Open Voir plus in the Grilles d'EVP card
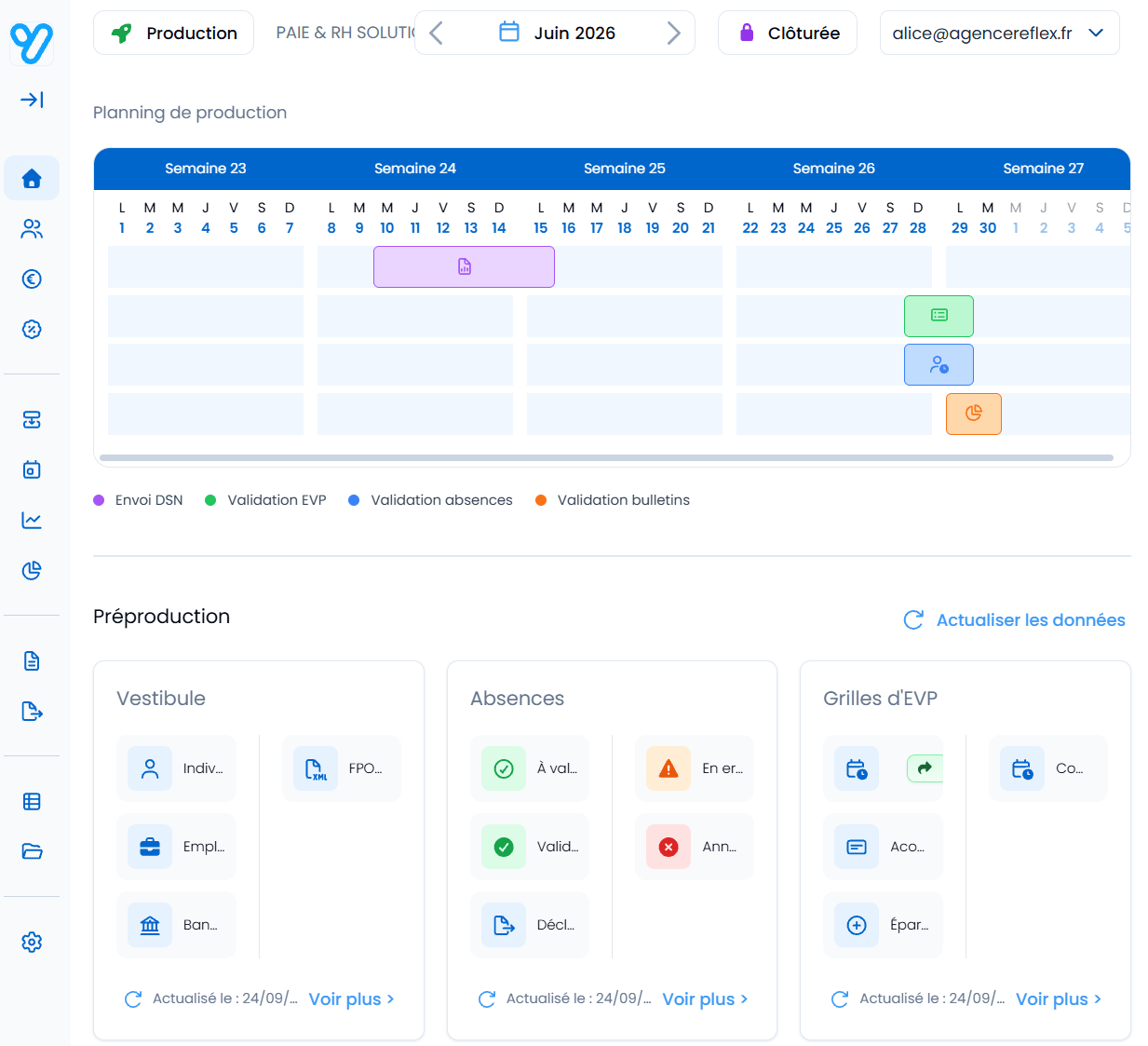Screen dimensions: 1148x1046 point(1059,999)
